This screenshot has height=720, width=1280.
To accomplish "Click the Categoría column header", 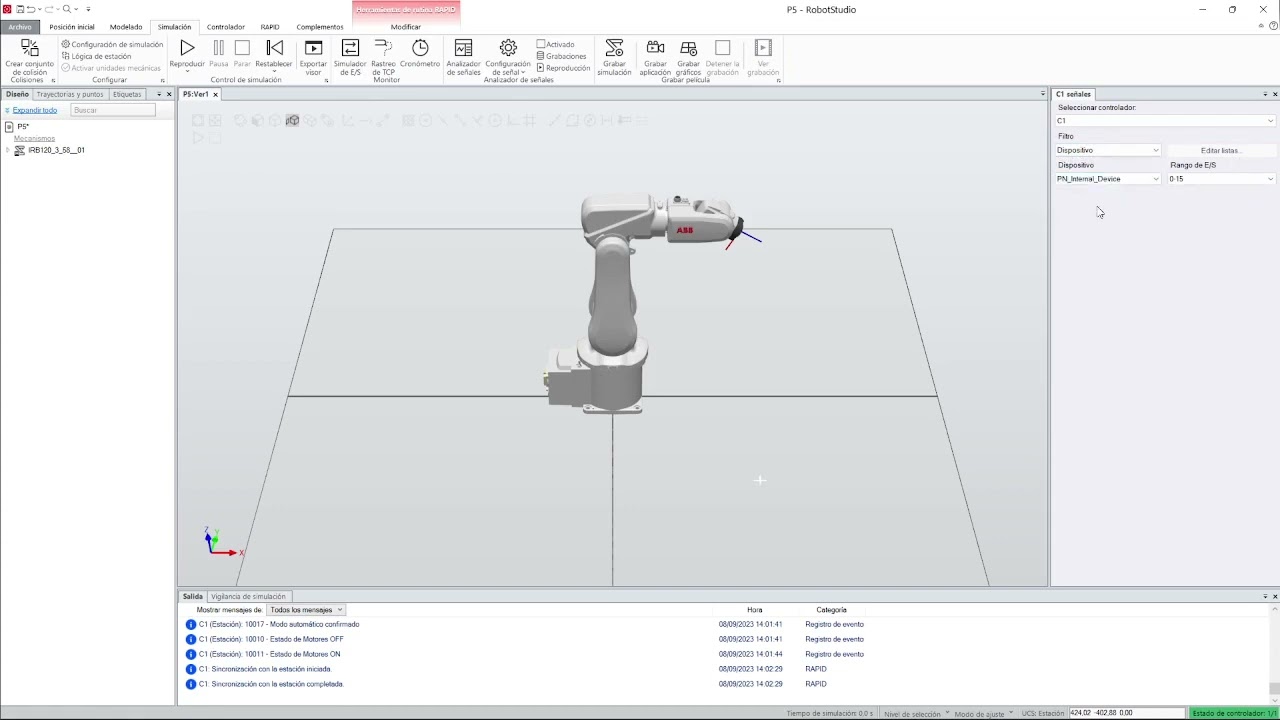I will (831, 610).
